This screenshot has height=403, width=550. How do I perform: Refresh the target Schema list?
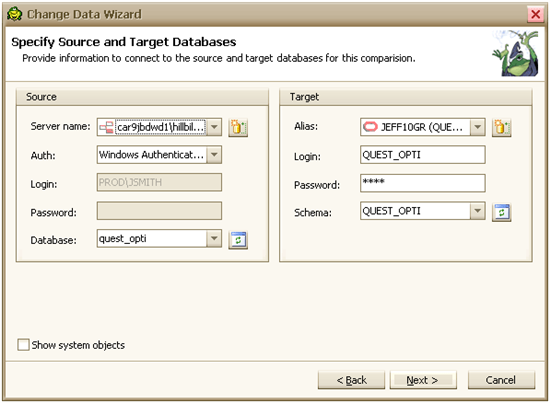pos(502,212)
